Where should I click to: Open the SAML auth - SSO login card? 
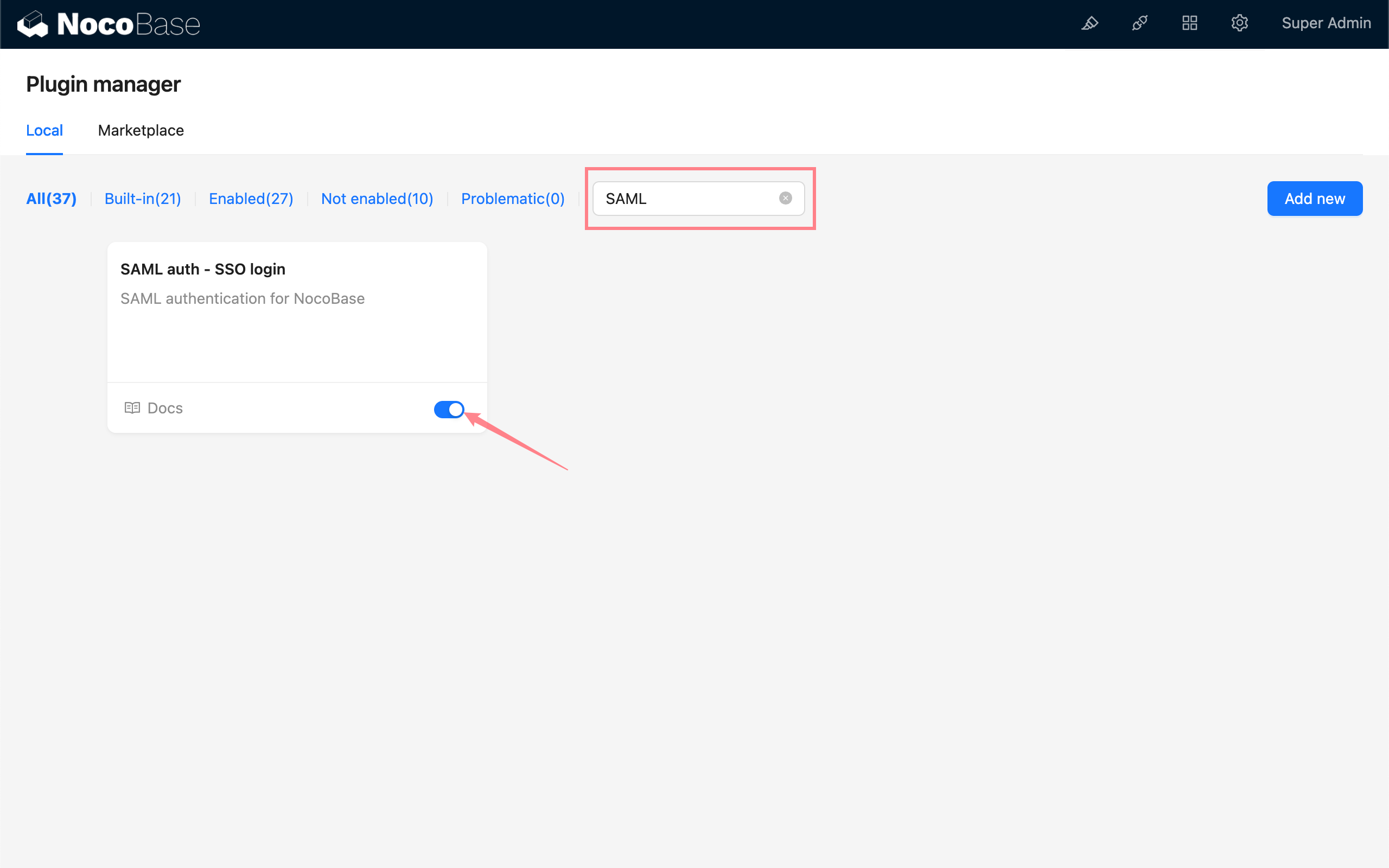[202, 269]
